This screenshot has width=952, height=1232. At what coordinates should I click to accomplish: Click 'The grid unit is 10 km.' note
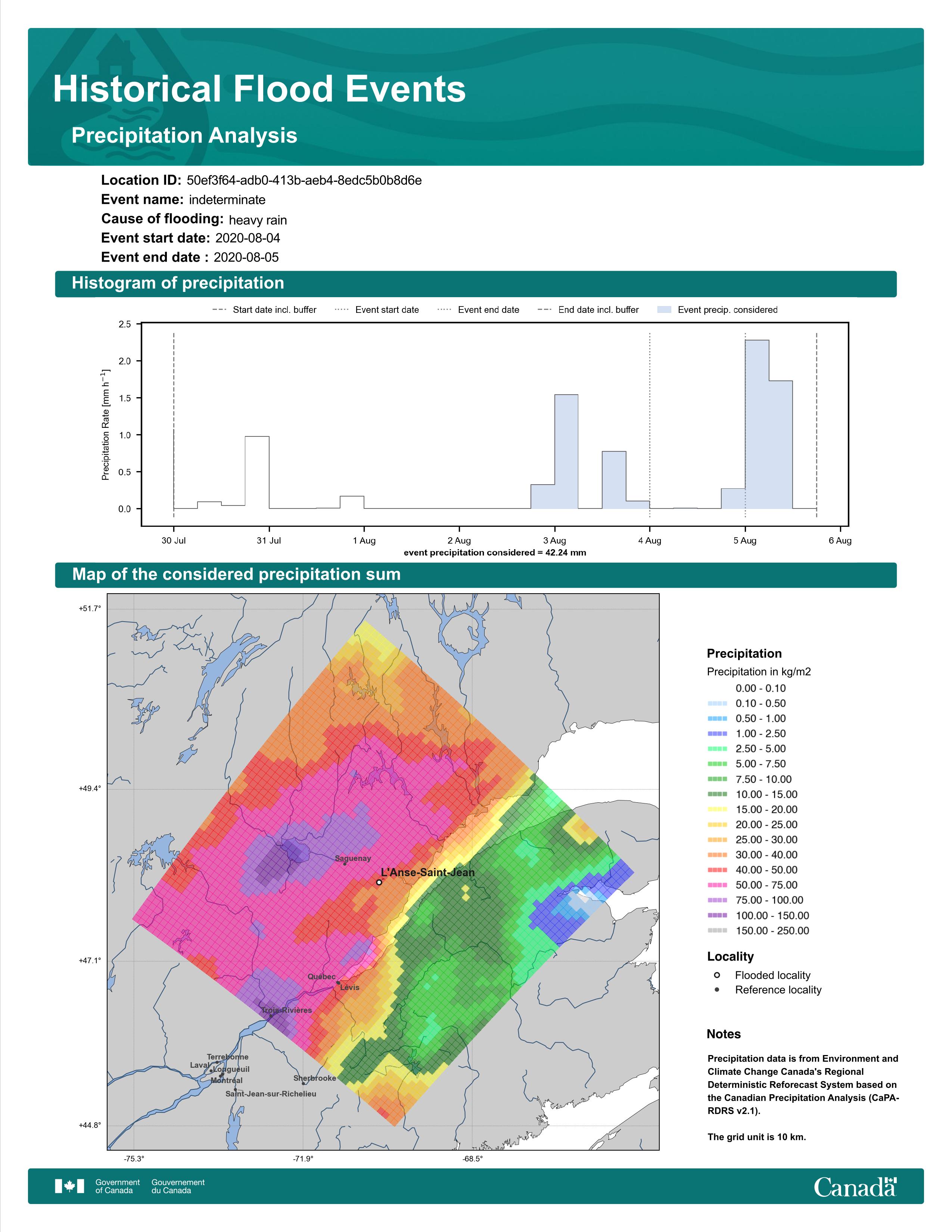click(x=757, y=1137)
